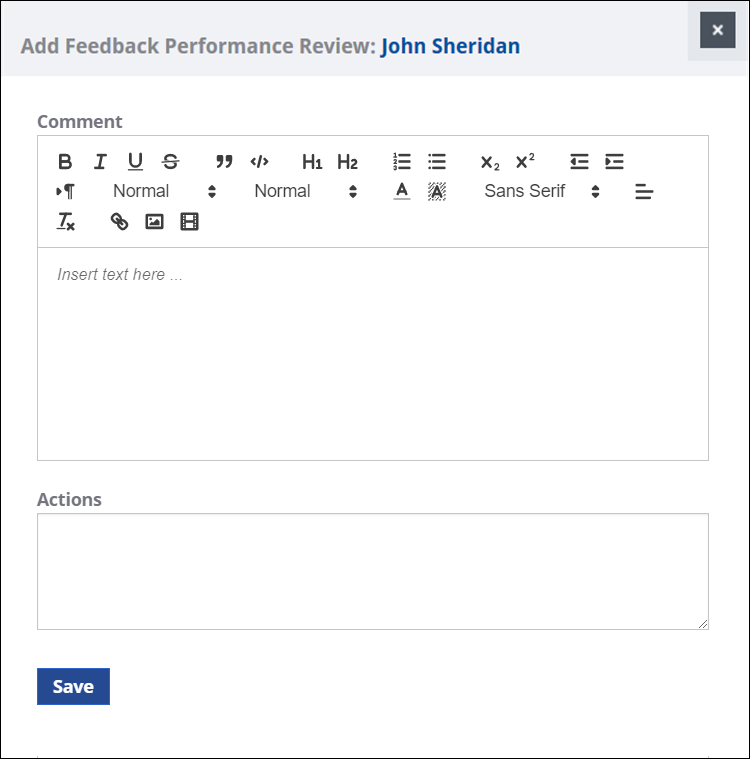
Task: Expand the text alignment picker
Action: 644,192
